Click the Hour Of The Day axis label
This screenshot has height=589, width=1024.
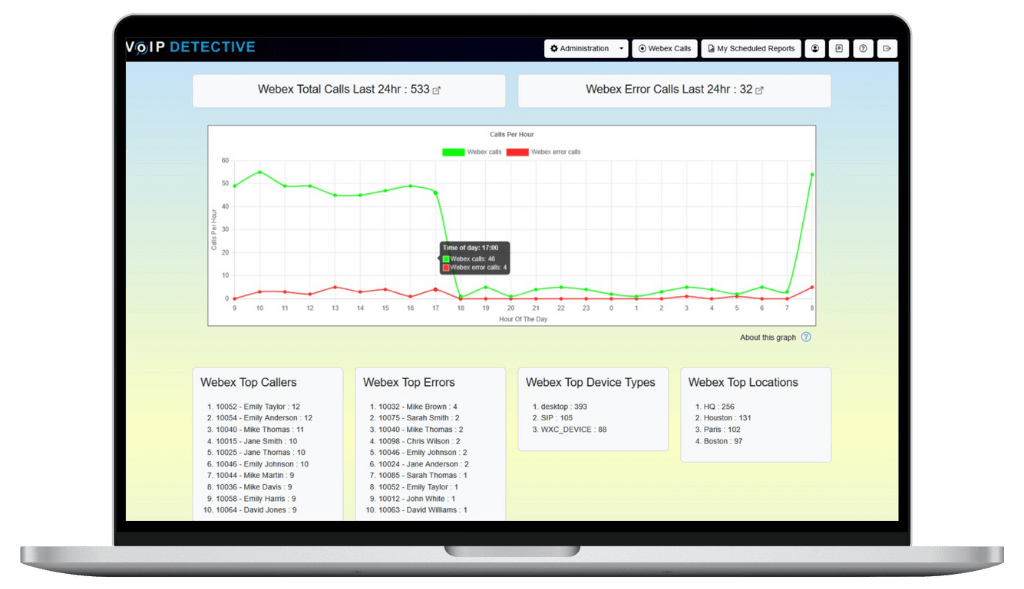(523, 319)
